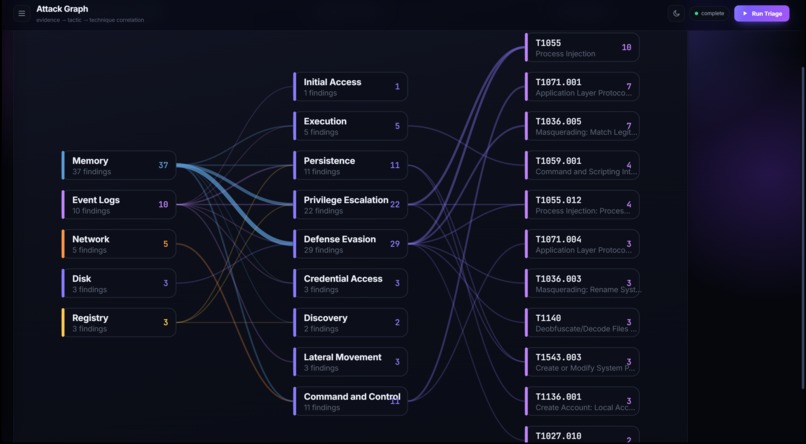Open T1059.001 Command and Scripting node
Screen dimensions: 806x444
coord(582,165)
